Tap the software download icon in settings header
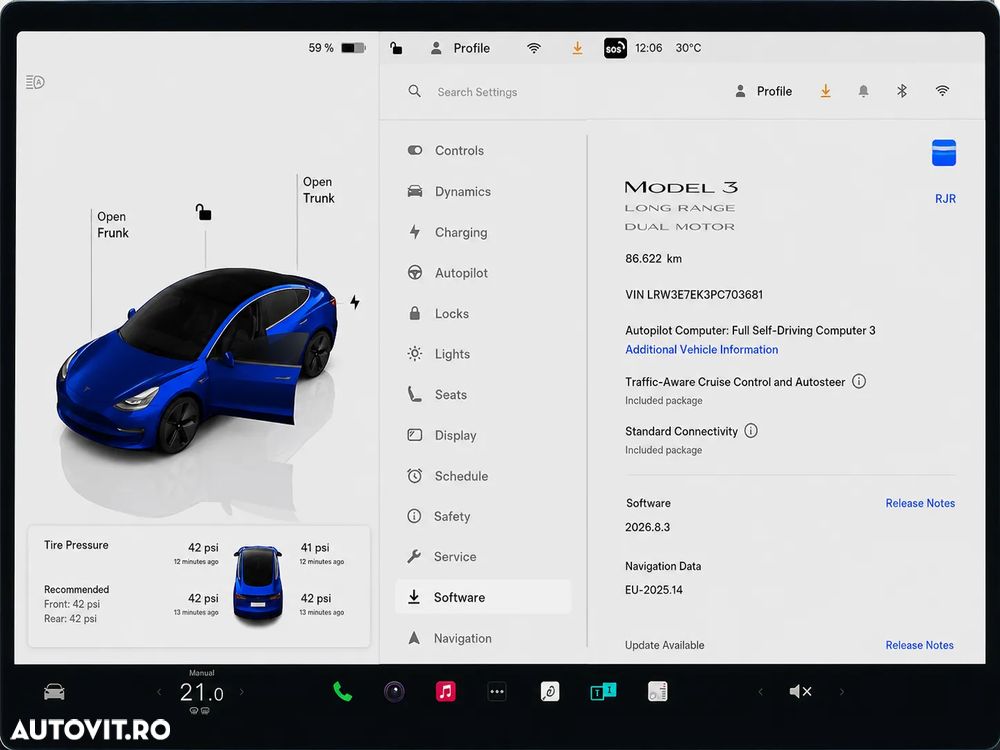This screenshot has height=750, width=1000. pyautogui.click(x=825, y=91)
